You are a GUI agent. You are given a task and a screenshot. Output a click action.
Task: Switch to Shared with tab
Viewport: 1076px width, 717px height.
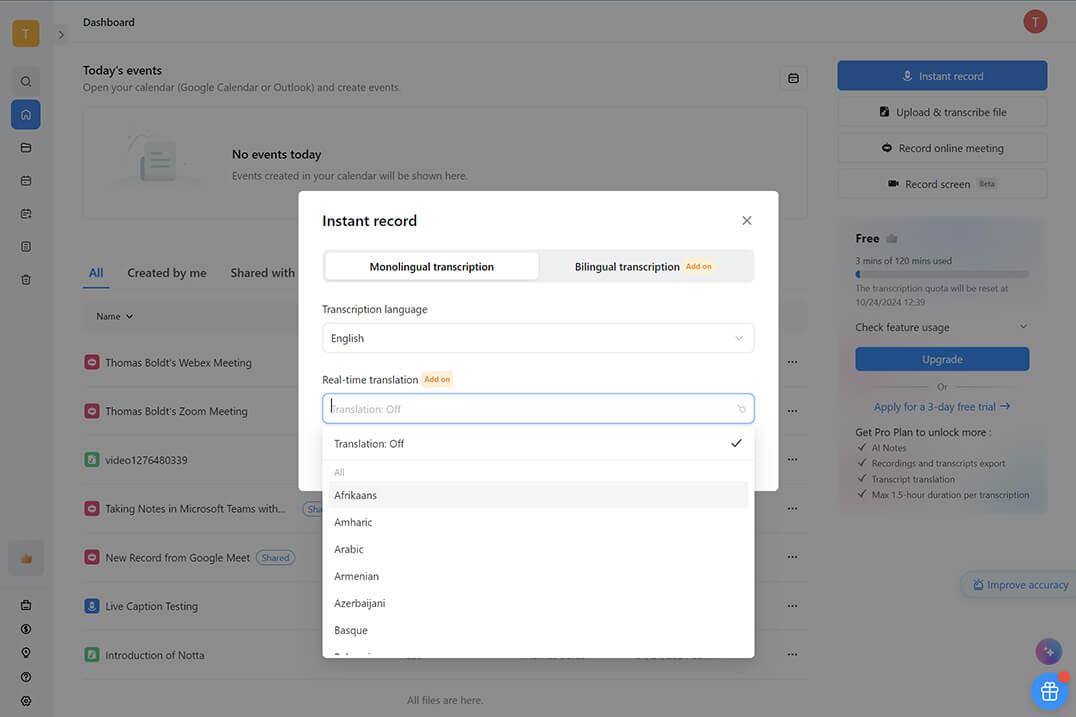coord(263,273)
